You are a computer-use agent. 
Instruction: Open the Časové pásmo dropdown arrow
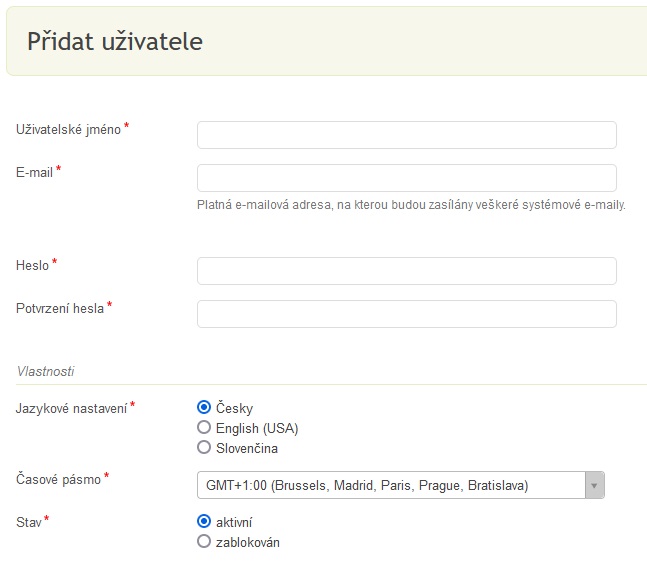tap(595, 485)
